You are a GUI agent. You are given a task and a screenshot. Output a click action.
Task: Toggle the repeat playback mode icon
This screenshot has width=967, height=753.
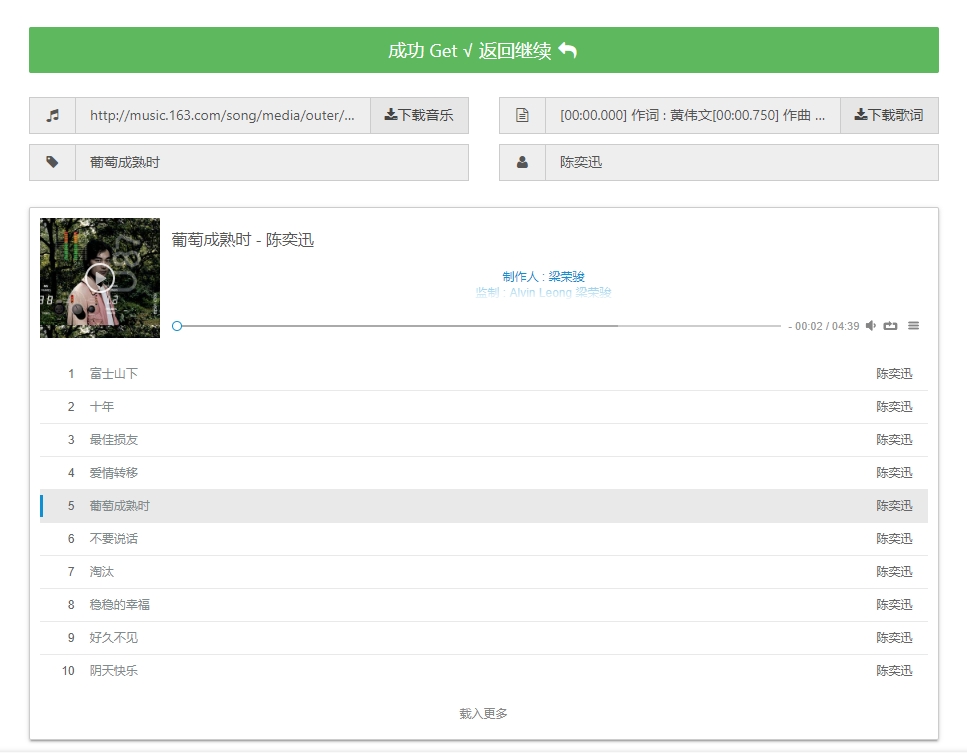point(892,325)
